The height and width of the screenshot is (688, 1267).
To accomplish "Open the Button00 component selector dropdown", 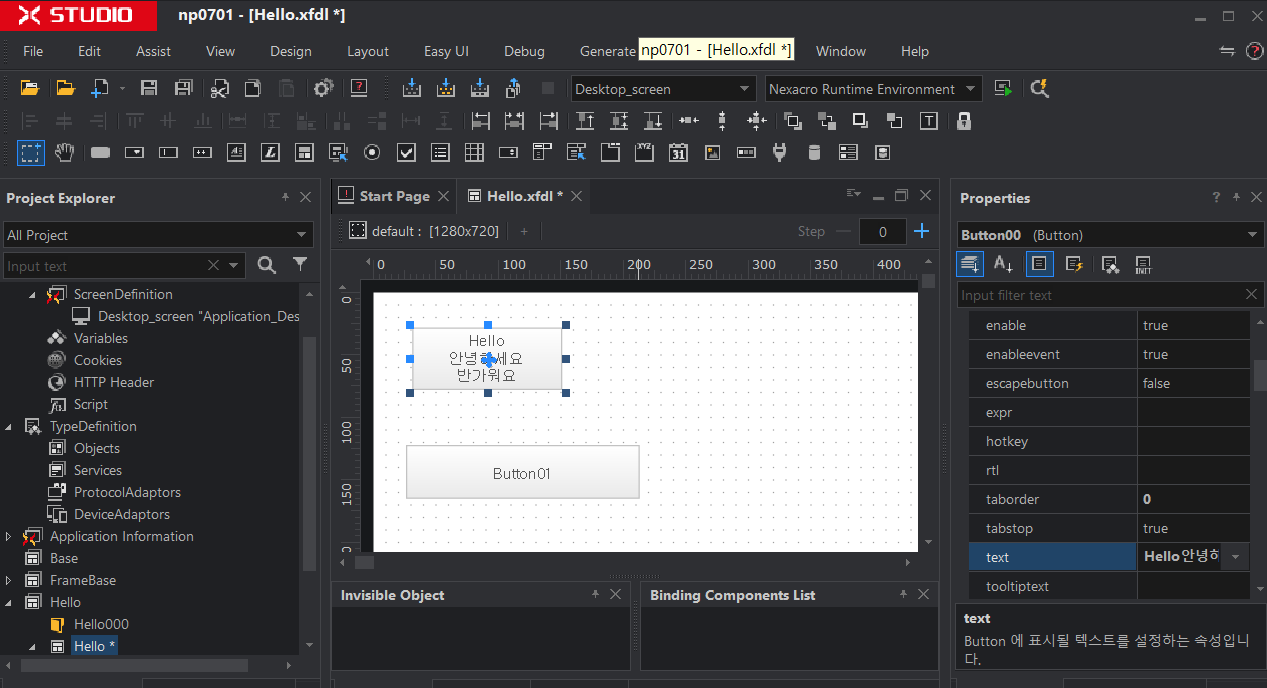I will pos(1253,235).
